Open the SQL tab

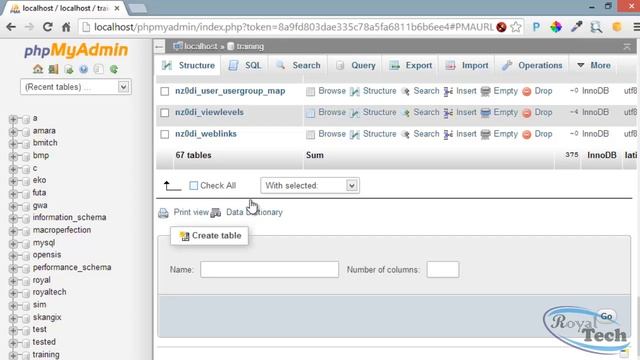(x=245, y=65)
